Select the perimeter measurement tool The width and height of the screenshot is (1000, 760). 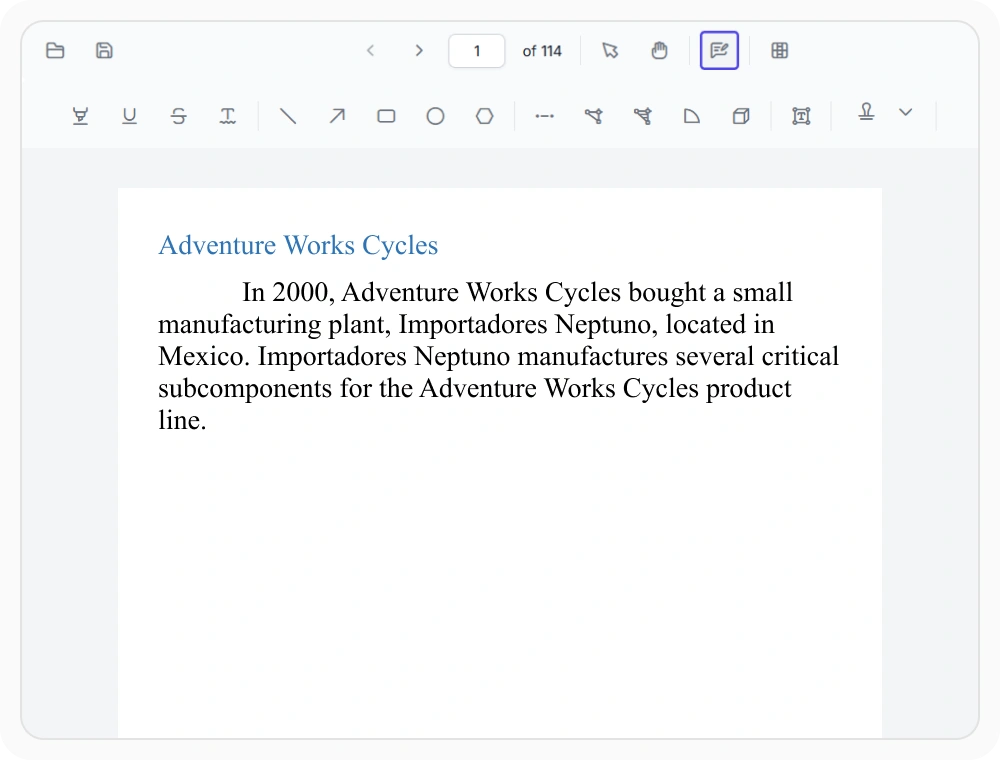594,116
